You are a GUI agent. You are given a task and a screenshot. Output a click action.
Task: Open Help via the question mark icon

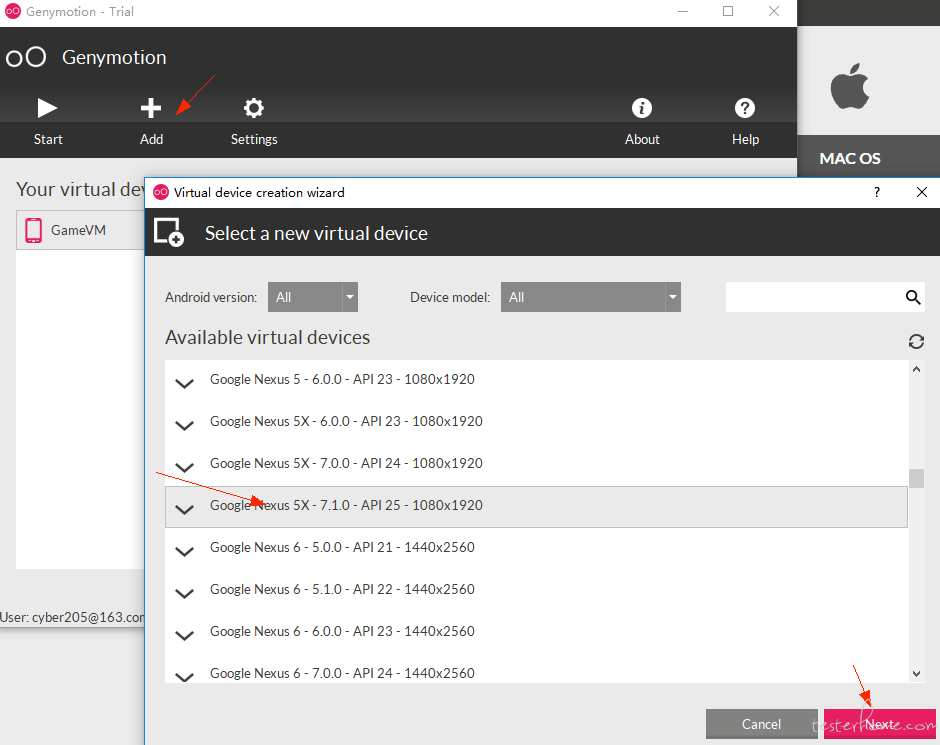(x=745, y=108)
